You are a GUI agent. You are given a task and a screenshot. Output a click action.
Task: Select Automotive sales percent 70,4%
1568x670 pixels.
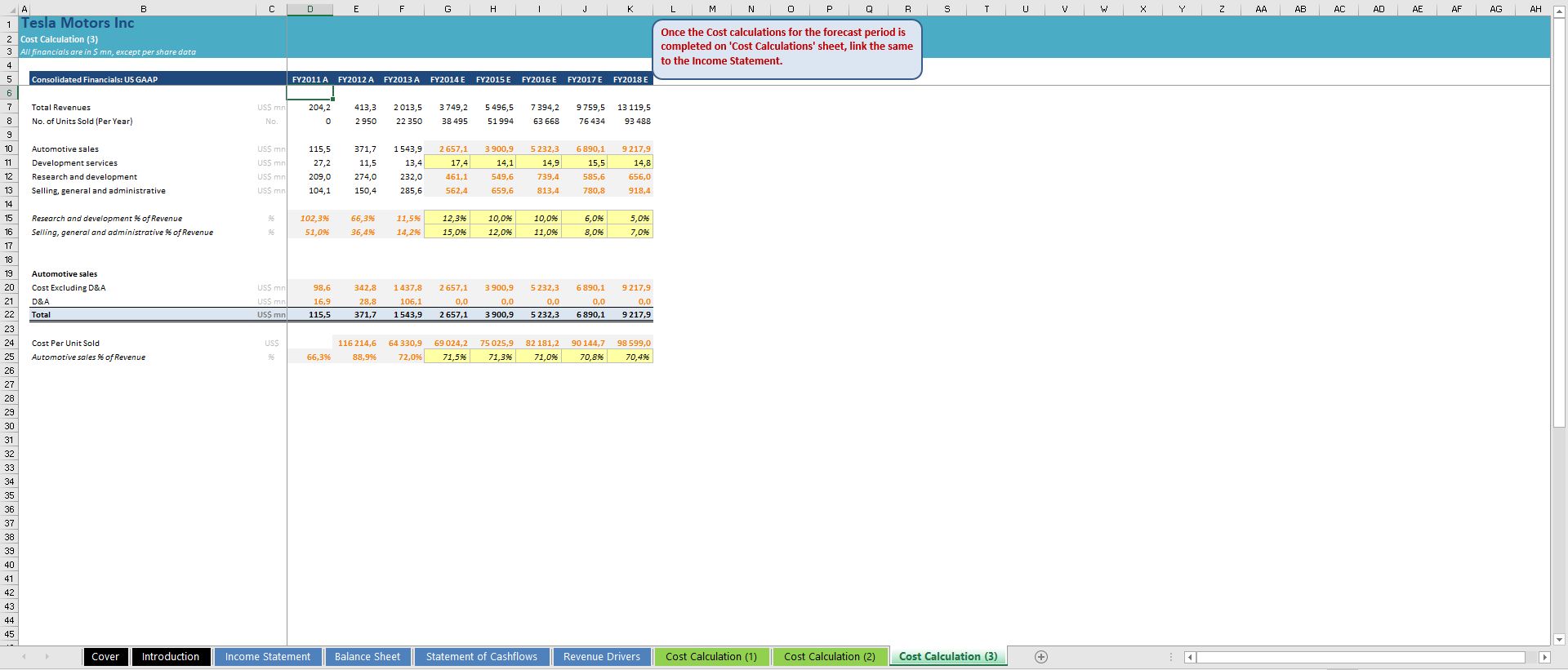630,357
